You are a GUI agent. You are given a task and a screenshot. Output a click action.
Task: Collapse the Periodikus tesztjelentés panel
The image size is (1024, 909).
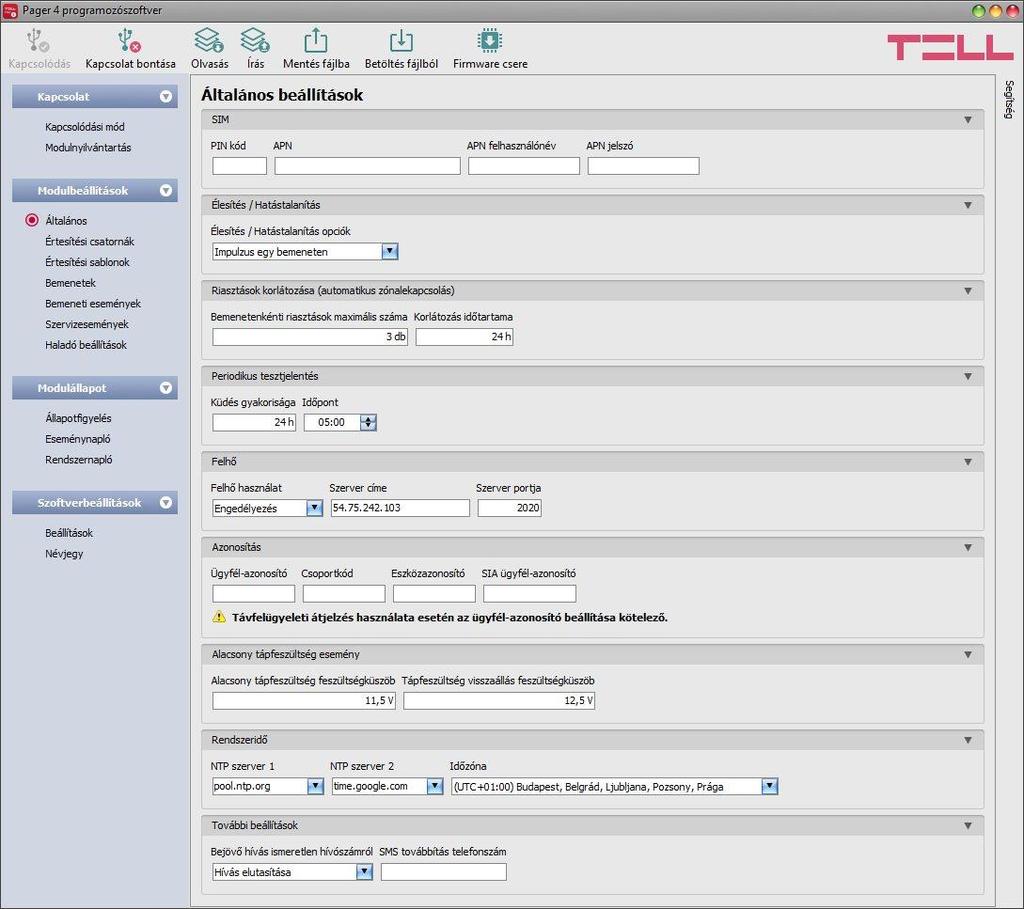968,377
